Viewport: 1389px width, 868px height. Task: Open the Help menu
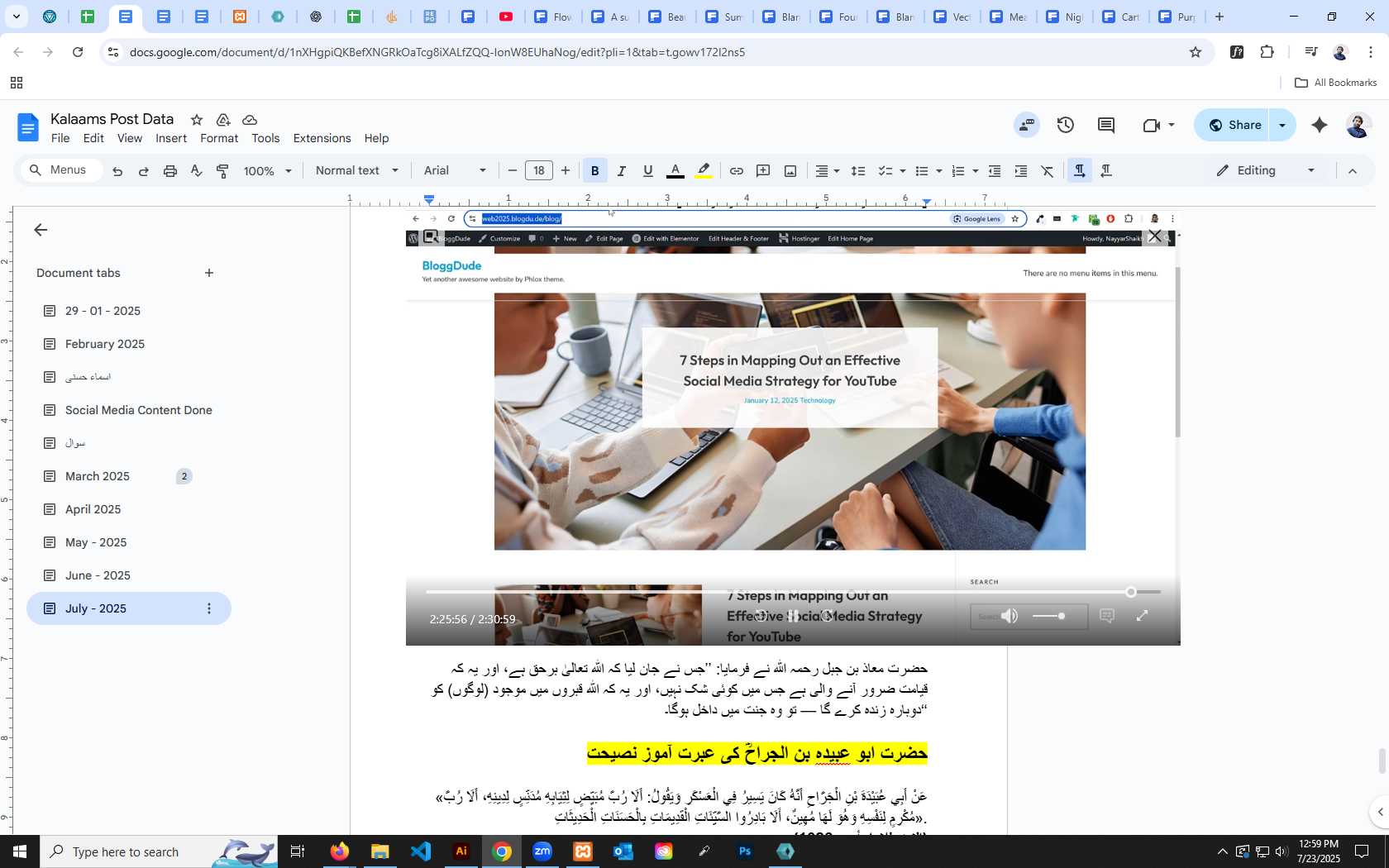tap(376, 139)
